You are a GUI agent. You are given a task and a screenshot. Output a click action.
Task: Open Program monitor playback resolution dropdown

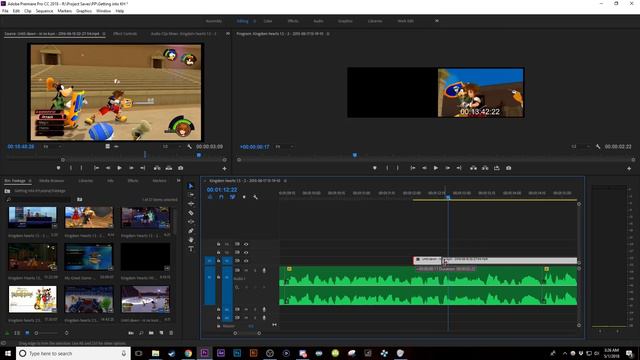pos(580,147)
